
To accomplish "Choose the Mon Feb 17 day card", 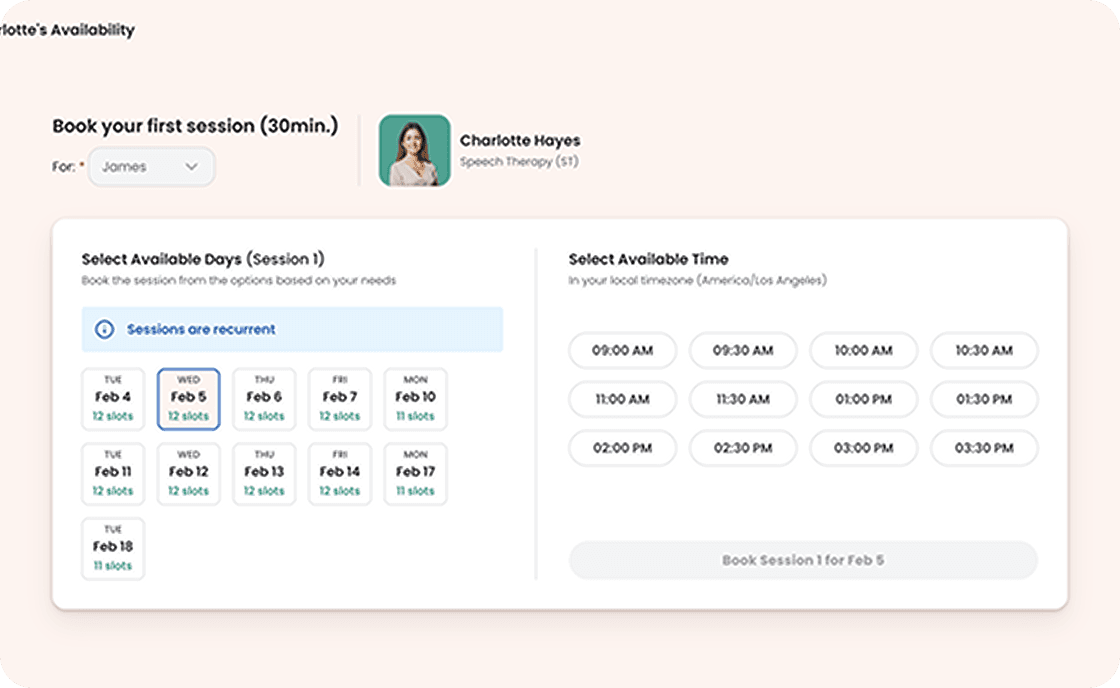I will pos(416,474).
